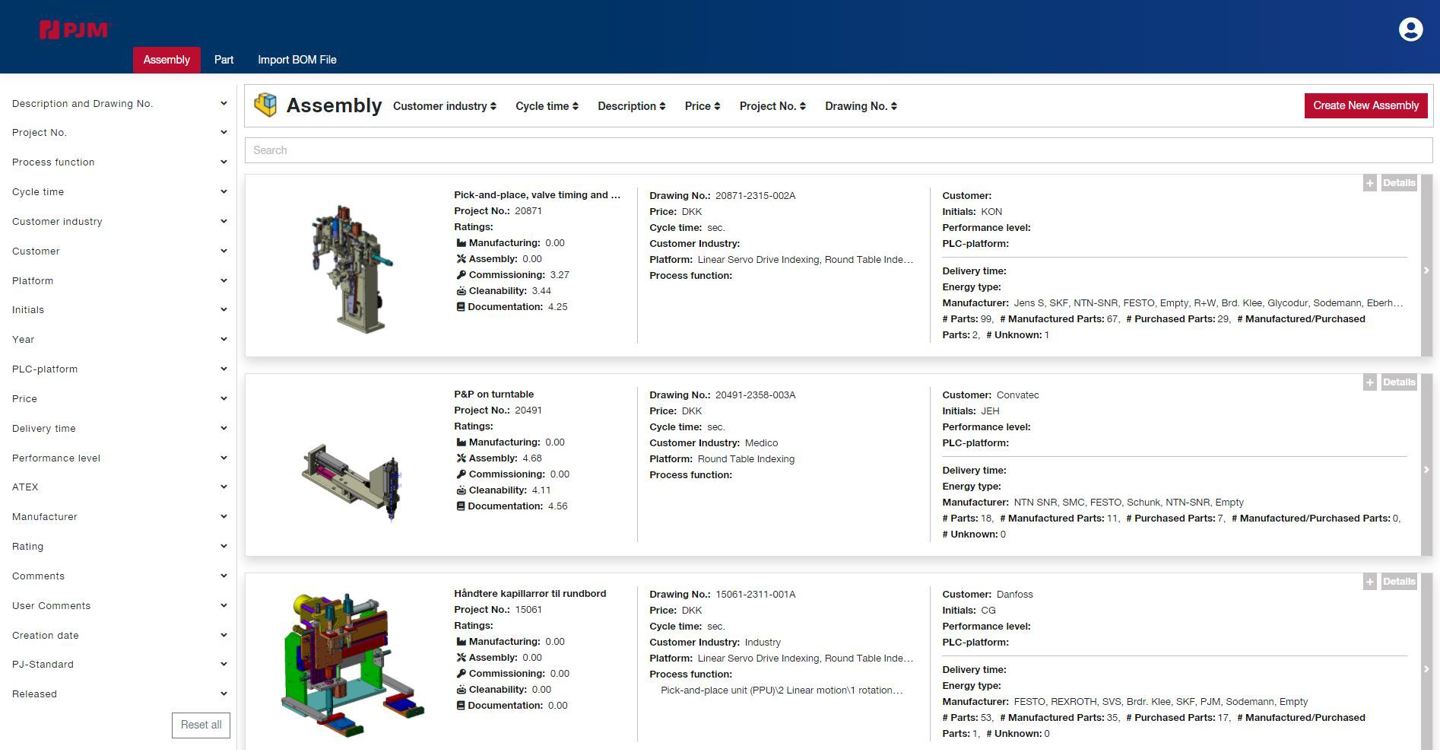Click right arrow on first assembly card
Image resolution: width=1440 pixels, height=750 pixels.
(1426, 270)
